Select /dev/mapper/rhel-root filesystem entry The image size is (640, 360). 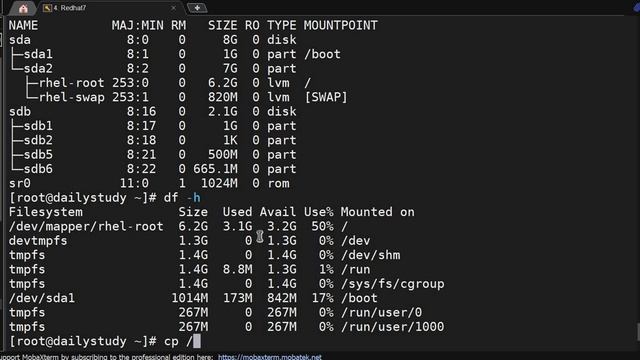click(86, 226)
